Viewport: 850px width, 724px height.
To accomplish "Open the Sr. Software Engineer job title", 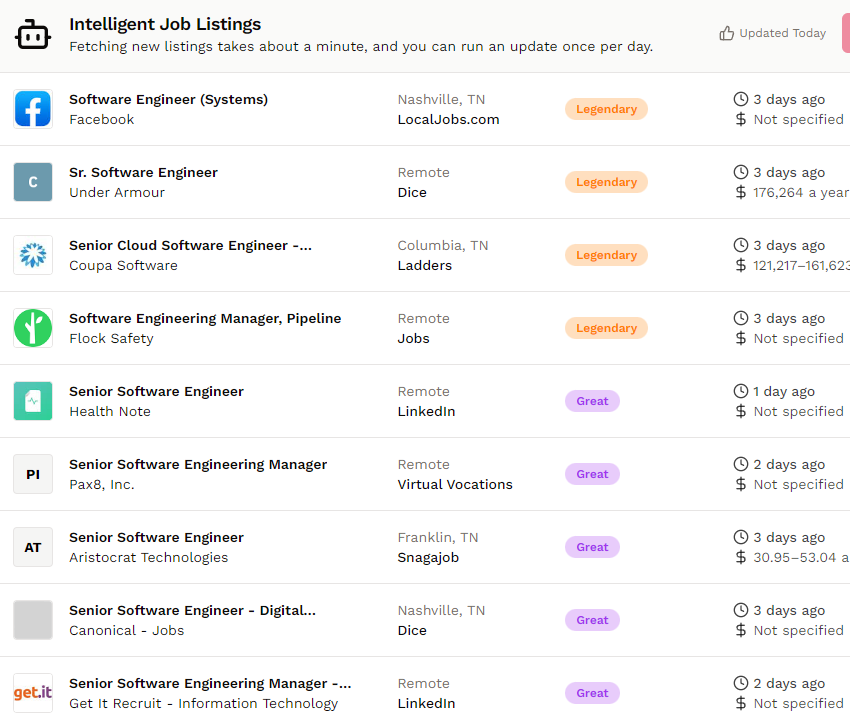I will pos(143,172).
